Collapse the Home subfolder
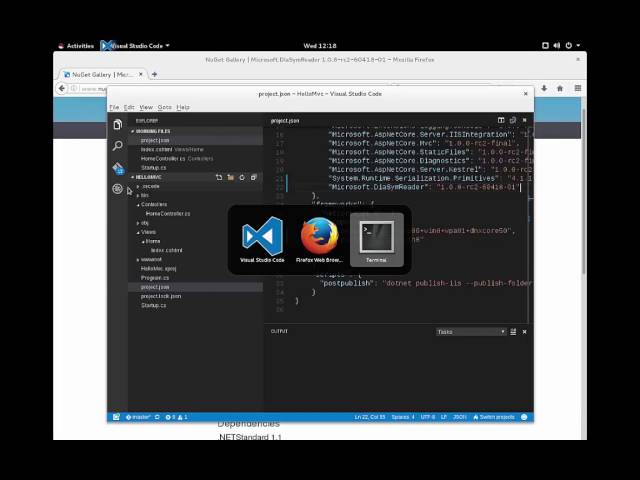The width and height of the screenshot is (640, 480). (x=143, y=241)
